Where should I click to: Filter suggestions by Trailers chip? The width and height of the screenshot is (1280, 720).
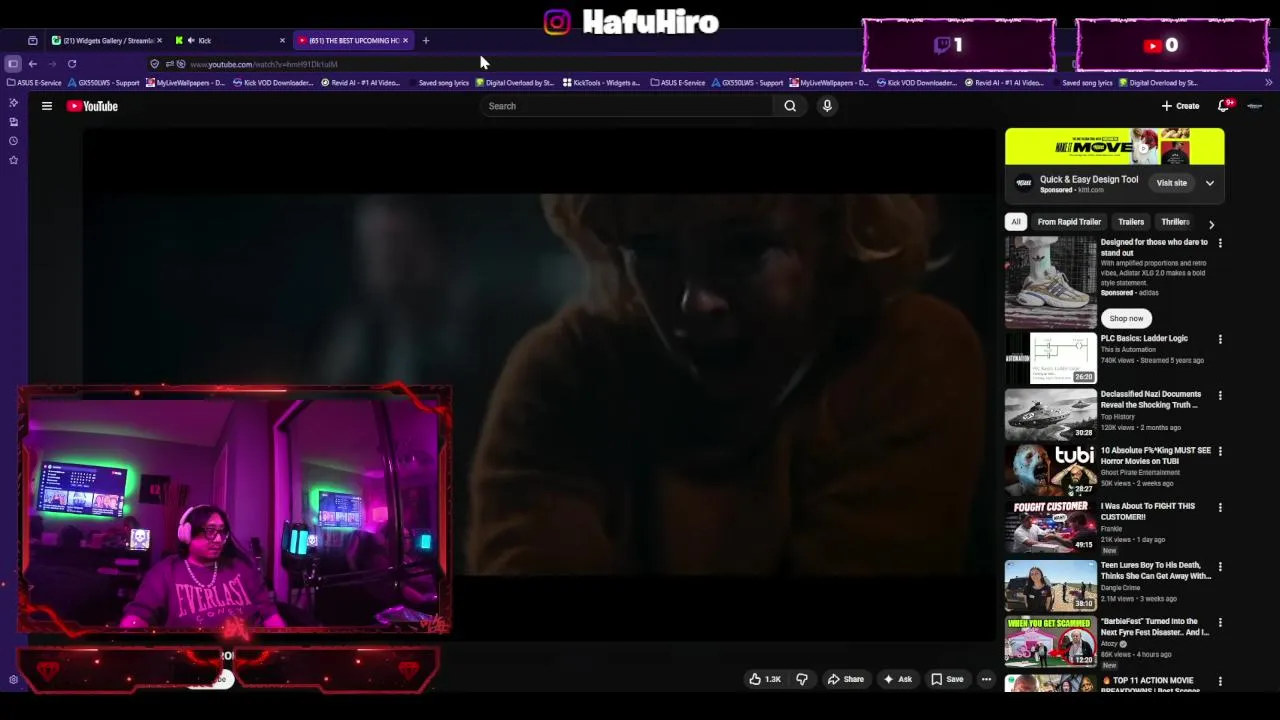tap(1131, 222)
